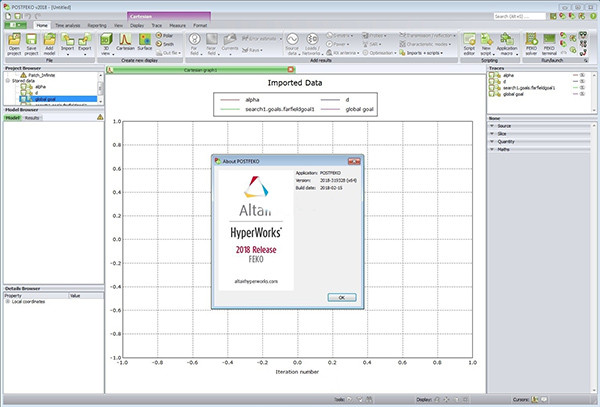600x407 pixels.
Task: Click the Save project icon
Action: point(33,45)
